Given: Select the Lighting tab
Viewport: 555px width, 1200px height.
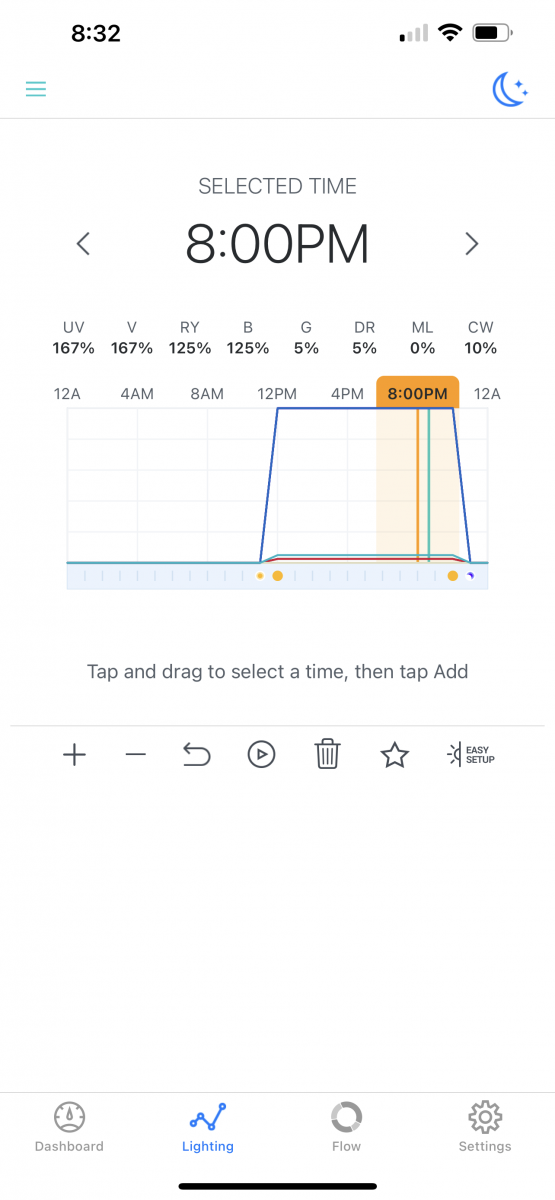Looking at the screenshot, I should tap(208, 1128).
